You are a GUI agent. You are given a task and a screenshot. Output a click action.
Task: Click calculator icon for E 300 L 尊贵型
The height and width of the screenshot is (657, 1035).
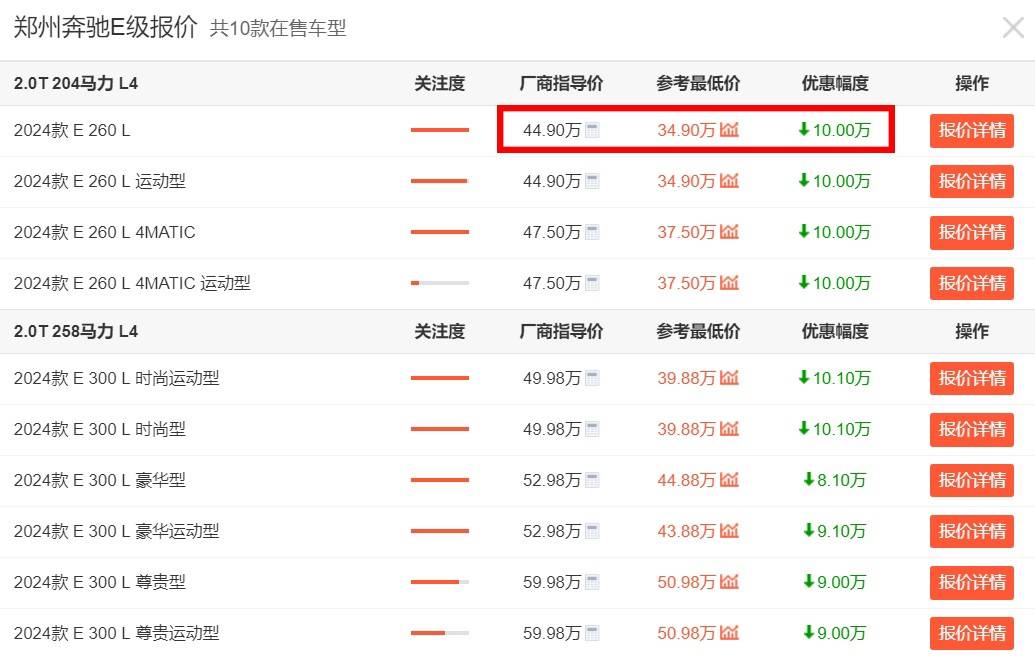(592, 582)
